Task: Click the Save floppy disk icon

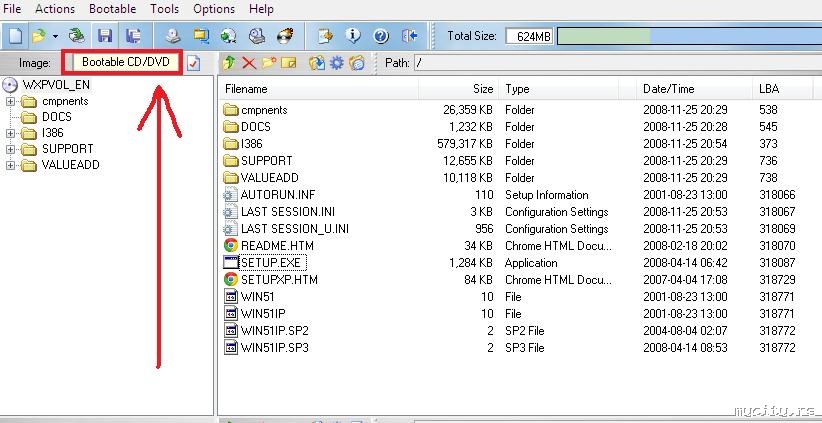Action: point(105,36)
